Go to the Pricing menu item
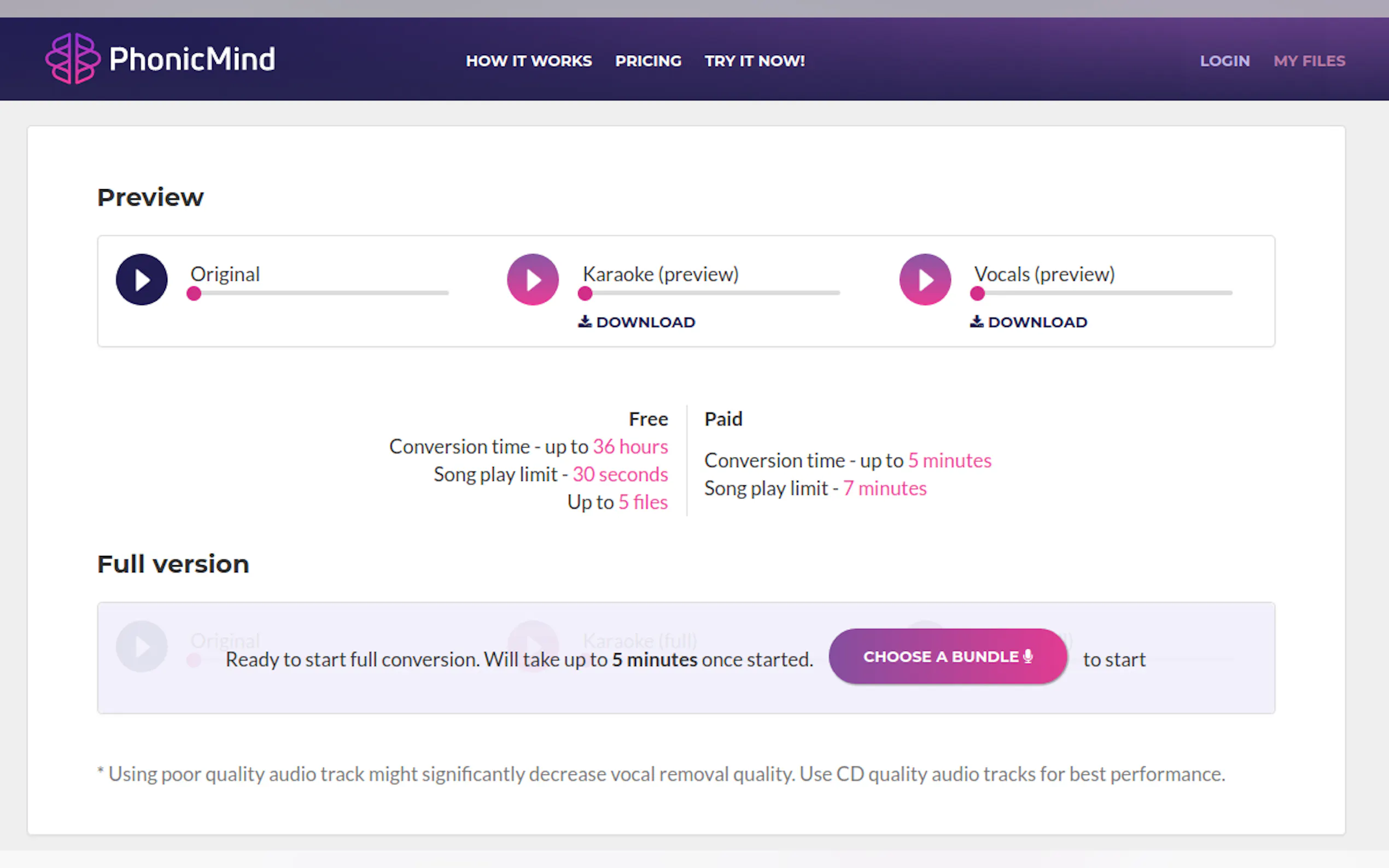Screen dimensions: 1389x868 pos(647,61)
